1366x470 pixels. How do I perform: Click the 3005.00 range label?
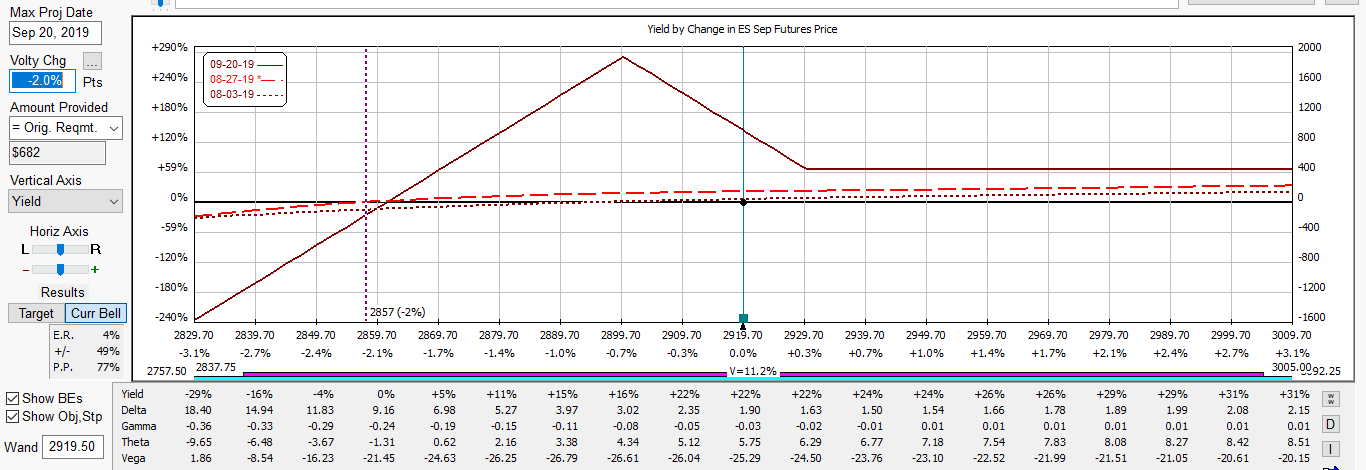[1291, 367]
